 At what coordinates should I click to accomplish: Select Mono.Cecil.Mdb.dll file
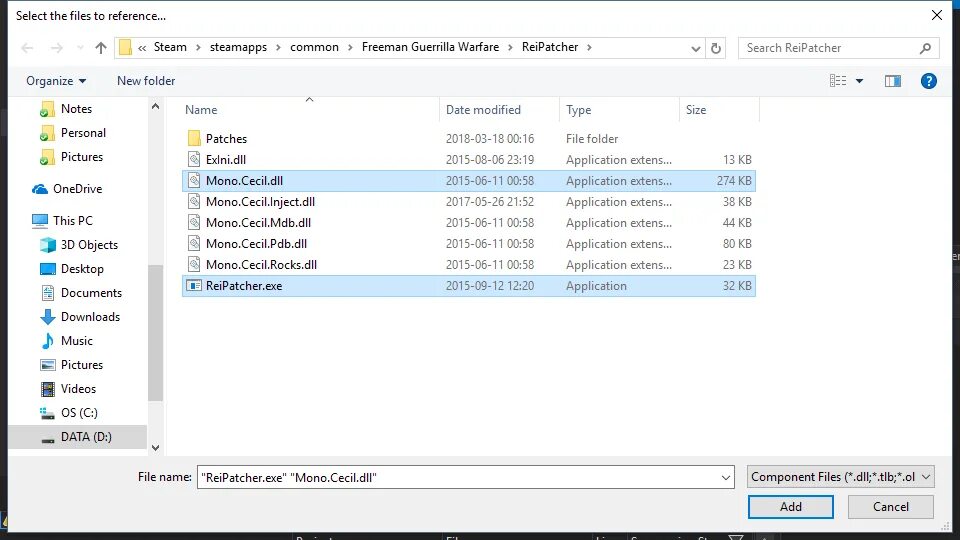[468, 223]
